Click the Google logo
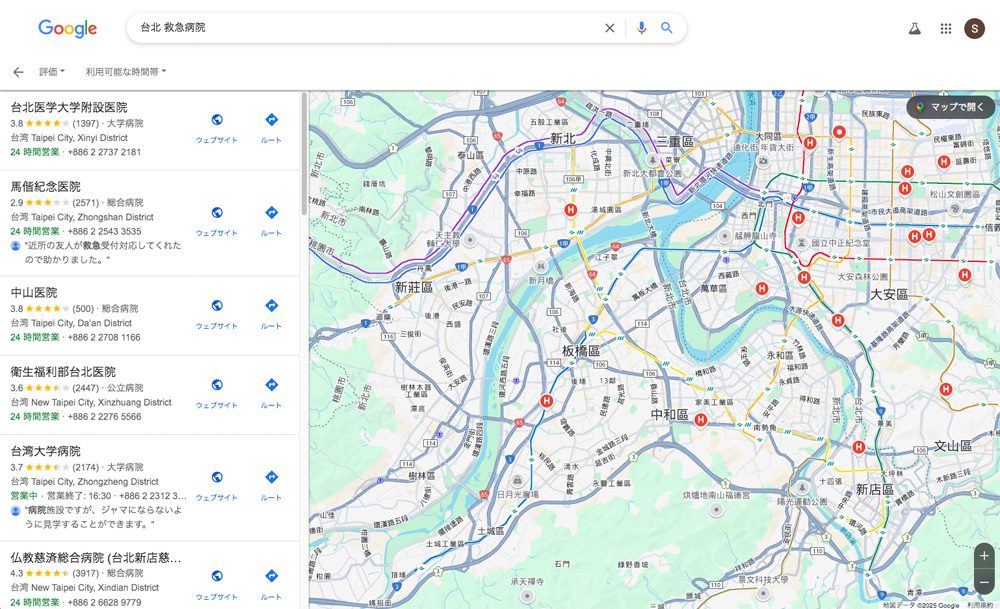Viewport: 1000px width, 609px height. 68,28
